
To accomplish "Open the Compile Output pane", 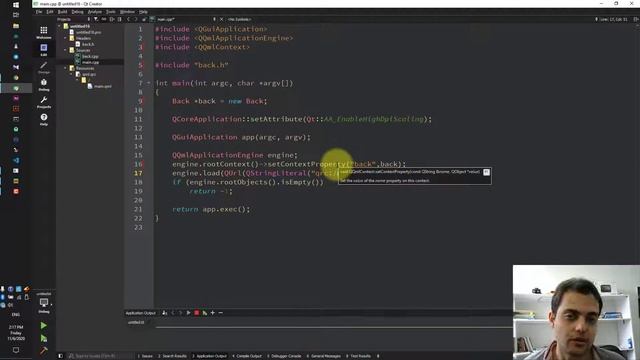I will (247, 356).
